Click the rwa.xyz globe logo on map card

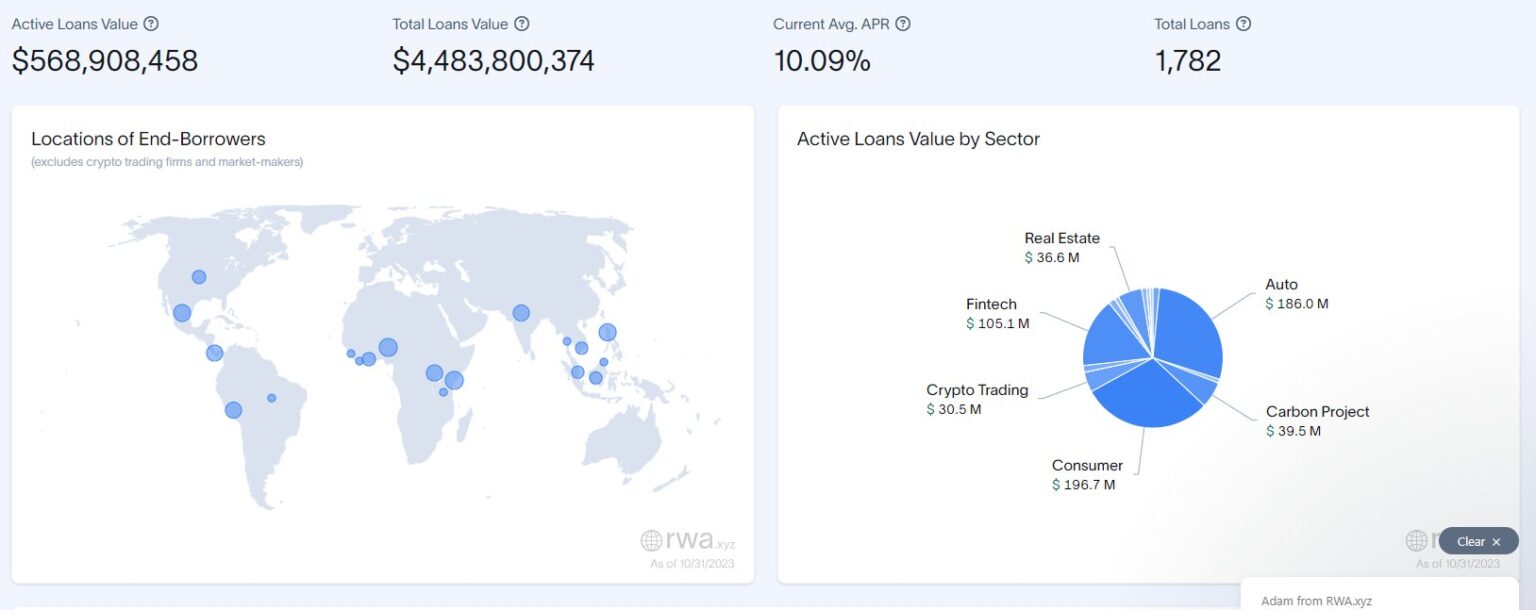click(x=652, y=541)
